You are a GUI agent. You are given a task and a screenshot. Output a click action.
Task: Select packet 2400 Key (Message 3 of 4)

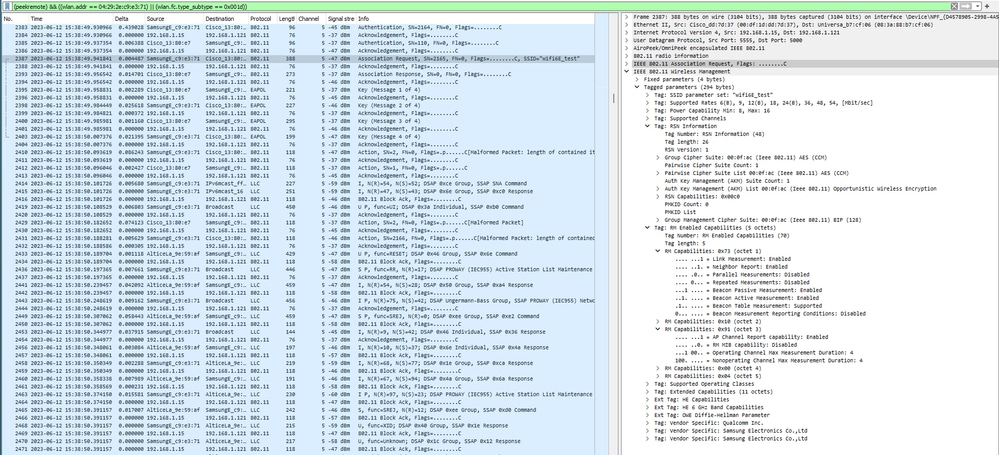tap(298, 120)
